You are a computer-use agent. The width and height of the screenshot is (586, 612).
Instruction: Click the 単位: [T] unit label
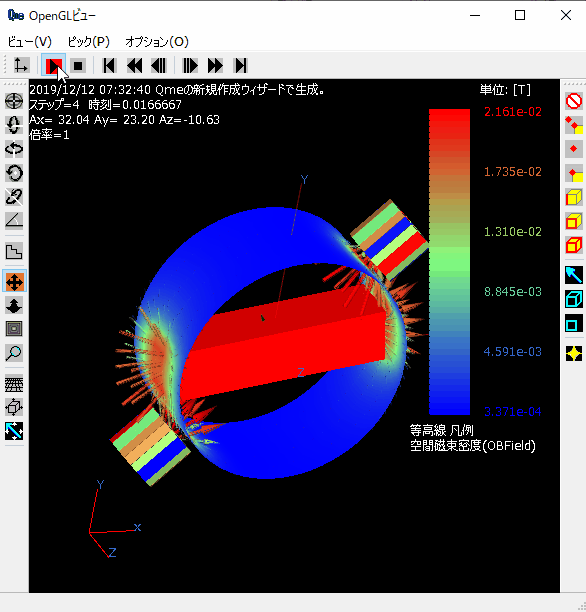[x=505, y=90]
